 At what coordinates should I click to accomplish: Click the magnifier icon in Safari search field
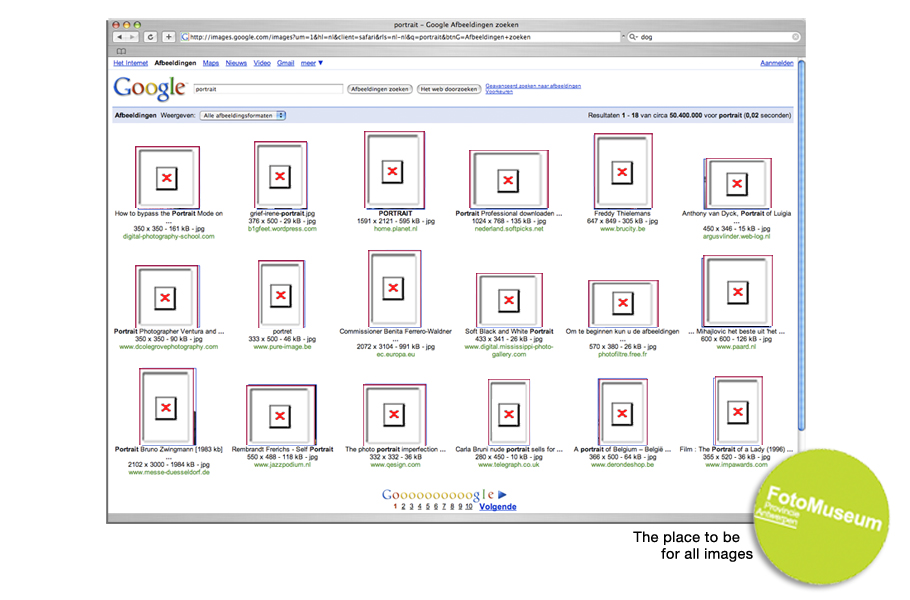tap(633, 37)
